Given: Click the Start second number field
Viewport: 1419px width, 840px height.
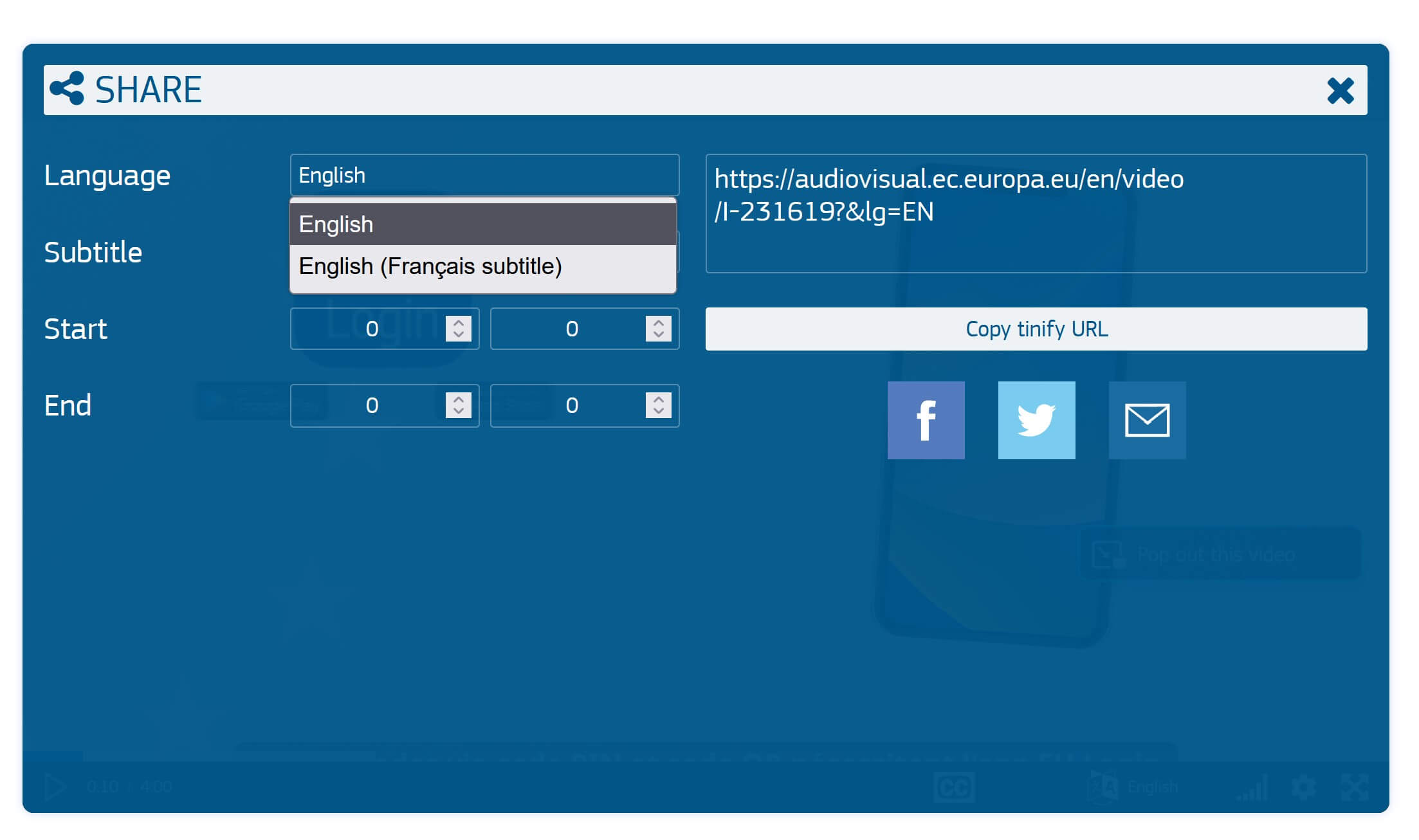Looking at the screenshot, I should pos(571,329).
